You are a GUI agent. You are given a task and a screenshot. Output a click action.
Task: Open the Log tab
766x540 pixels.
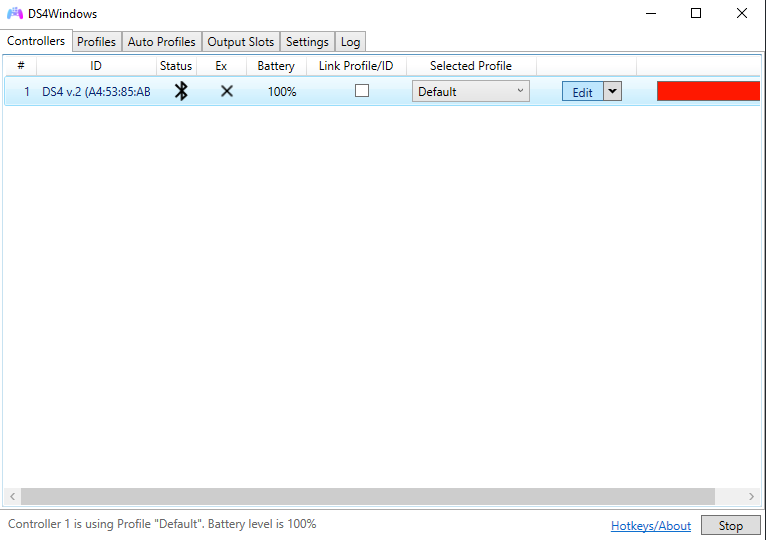[350, 42]
